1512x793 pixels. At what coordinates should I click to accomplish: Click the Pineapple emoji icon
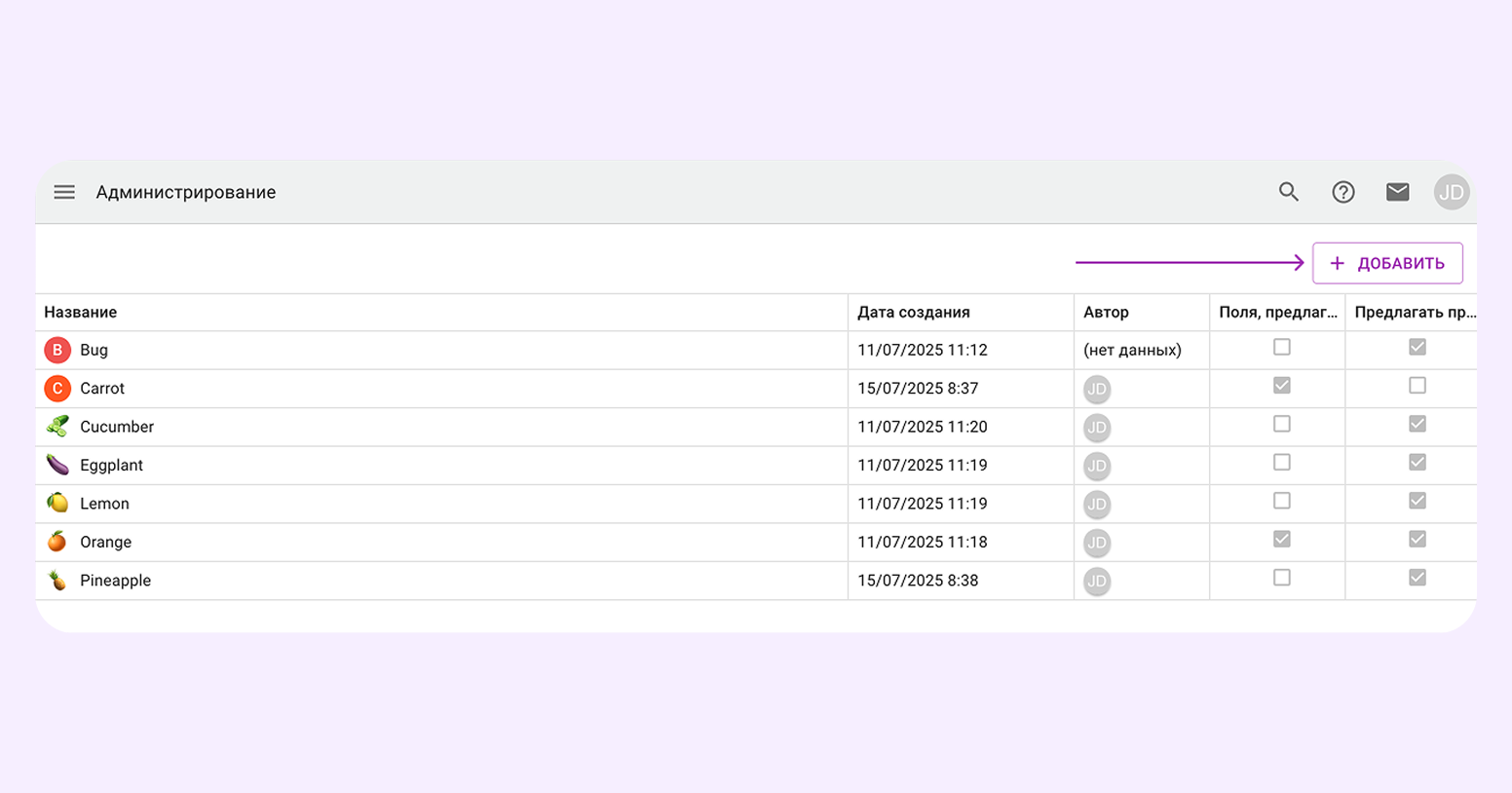(57, 581)
